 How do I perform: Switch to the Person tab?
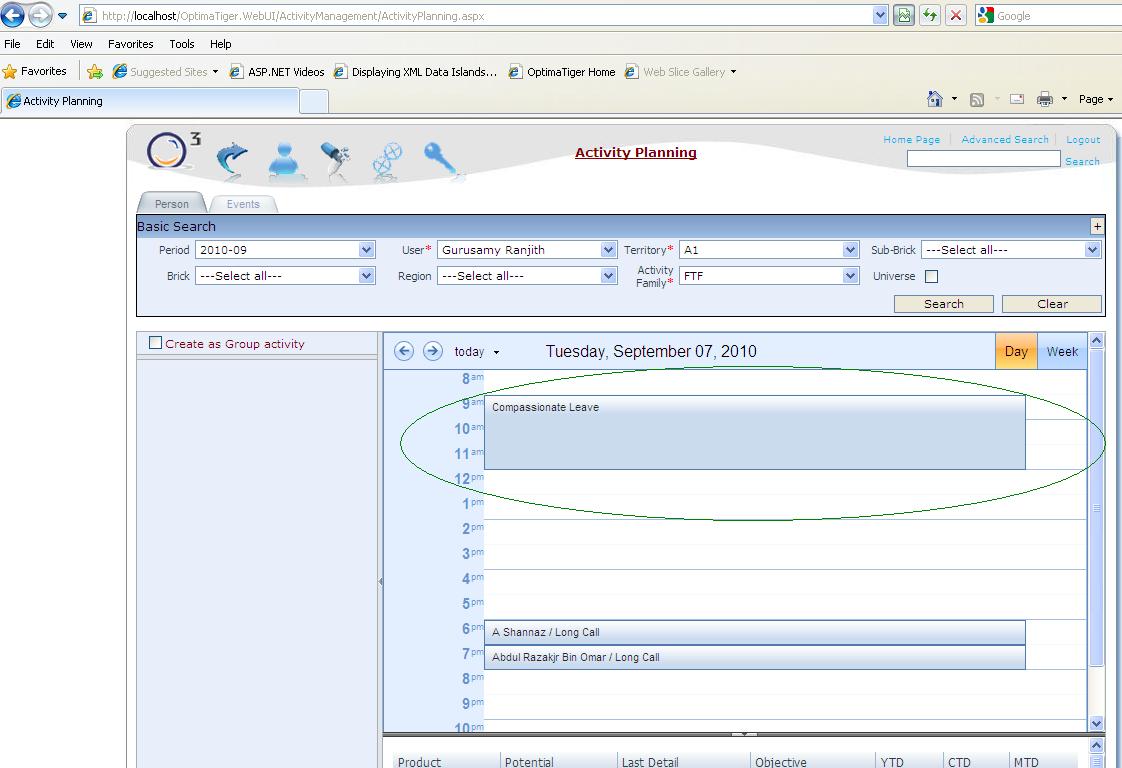click(x=172, y=204)
